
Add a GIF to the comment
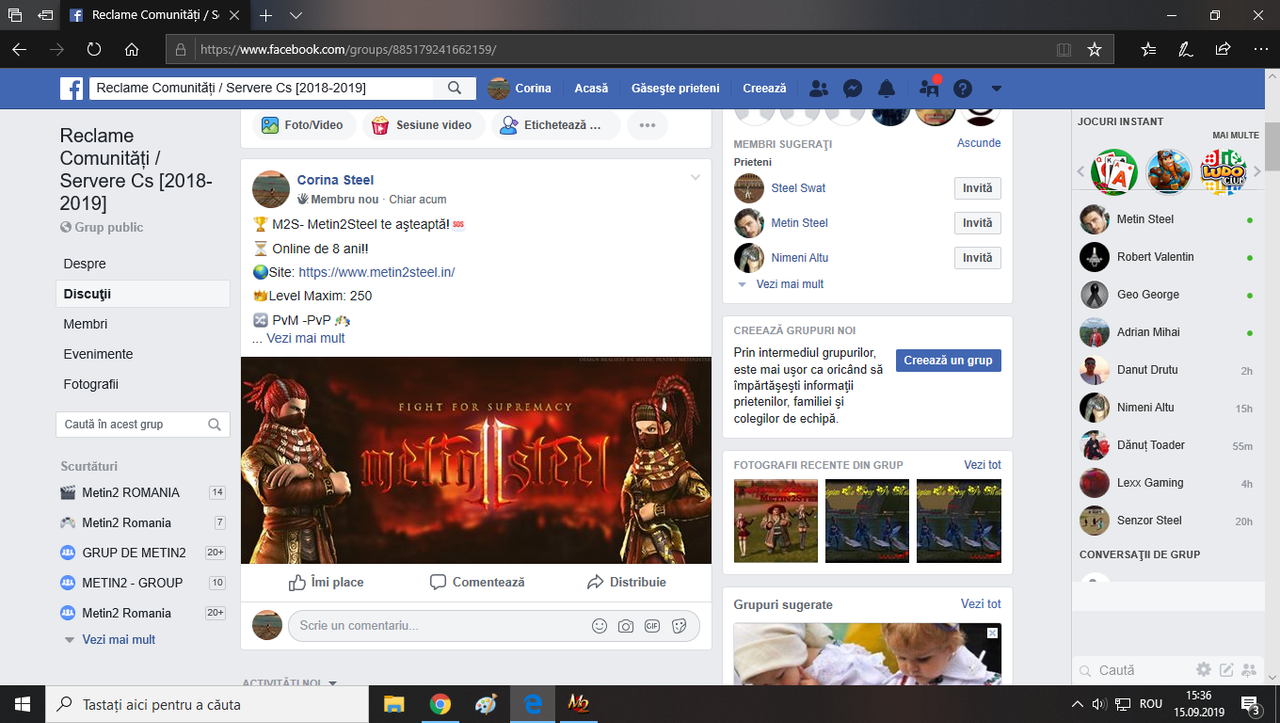point(652,626)
